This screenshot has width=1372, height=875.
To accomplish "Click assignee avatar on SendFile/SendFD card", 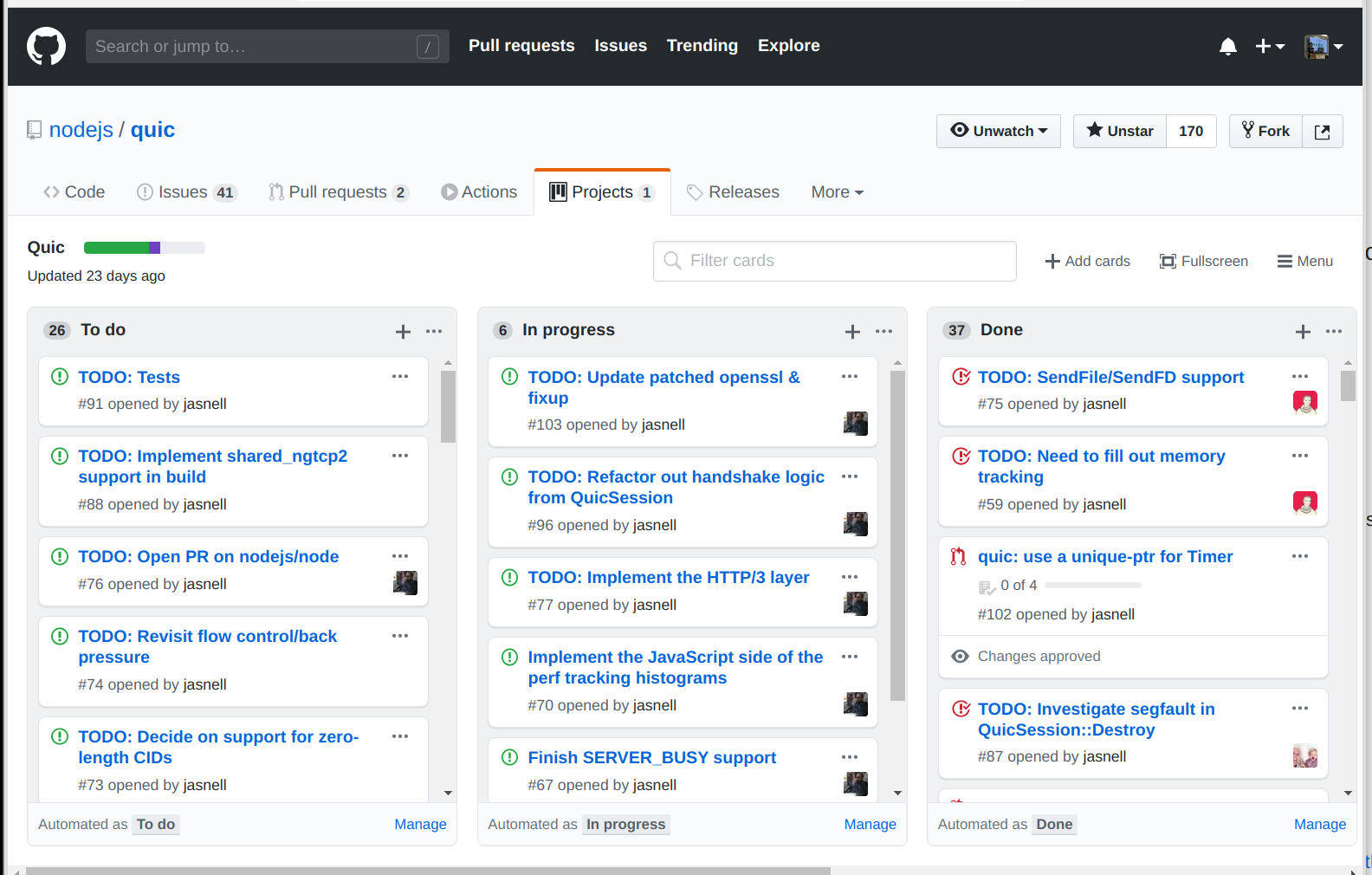I will pos(1305,403).
